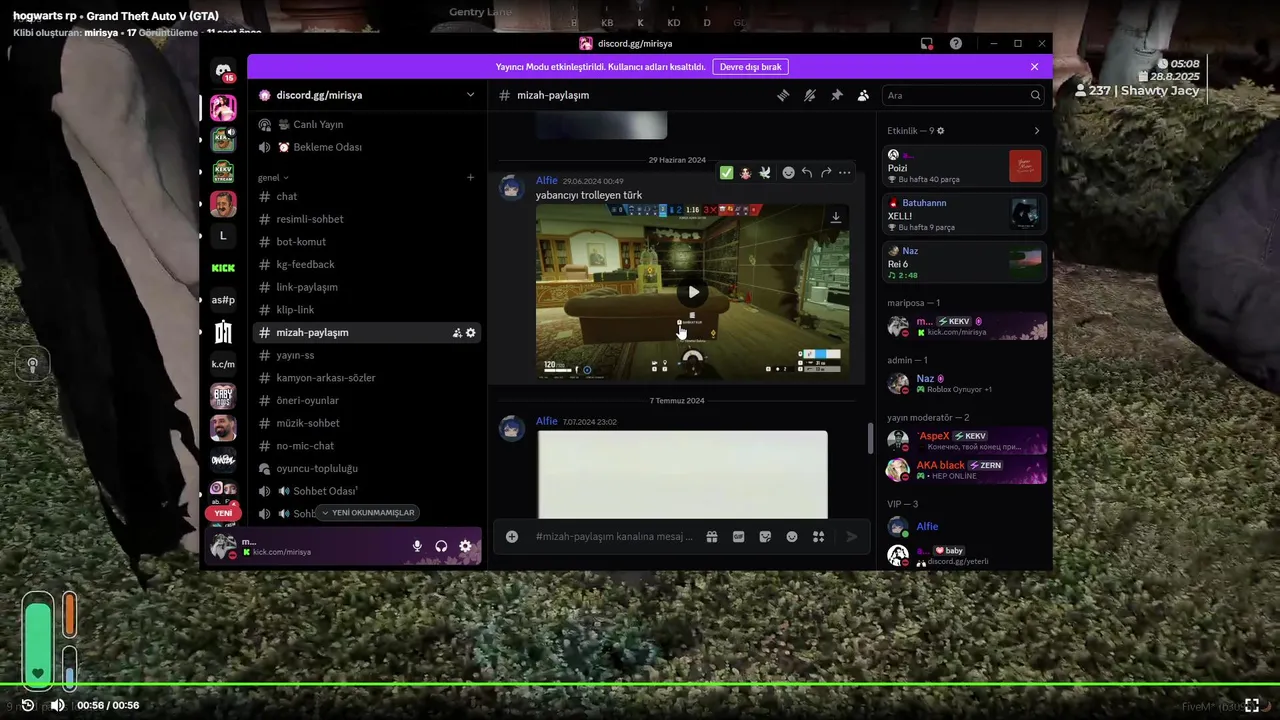
Task: Add the dove emoji reaction
Action: tap(765, 173)
